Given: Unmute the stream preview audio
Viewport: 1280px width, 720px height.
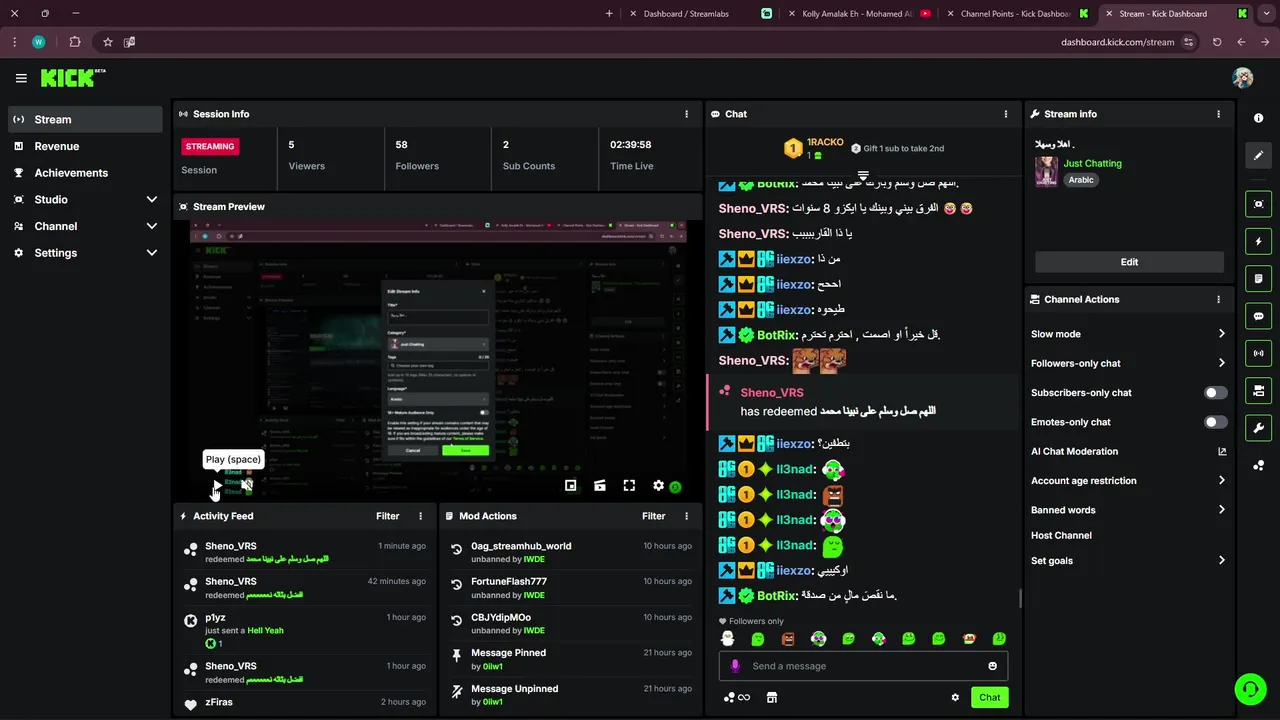Looking at the screenshot, I should coord(247,486).
